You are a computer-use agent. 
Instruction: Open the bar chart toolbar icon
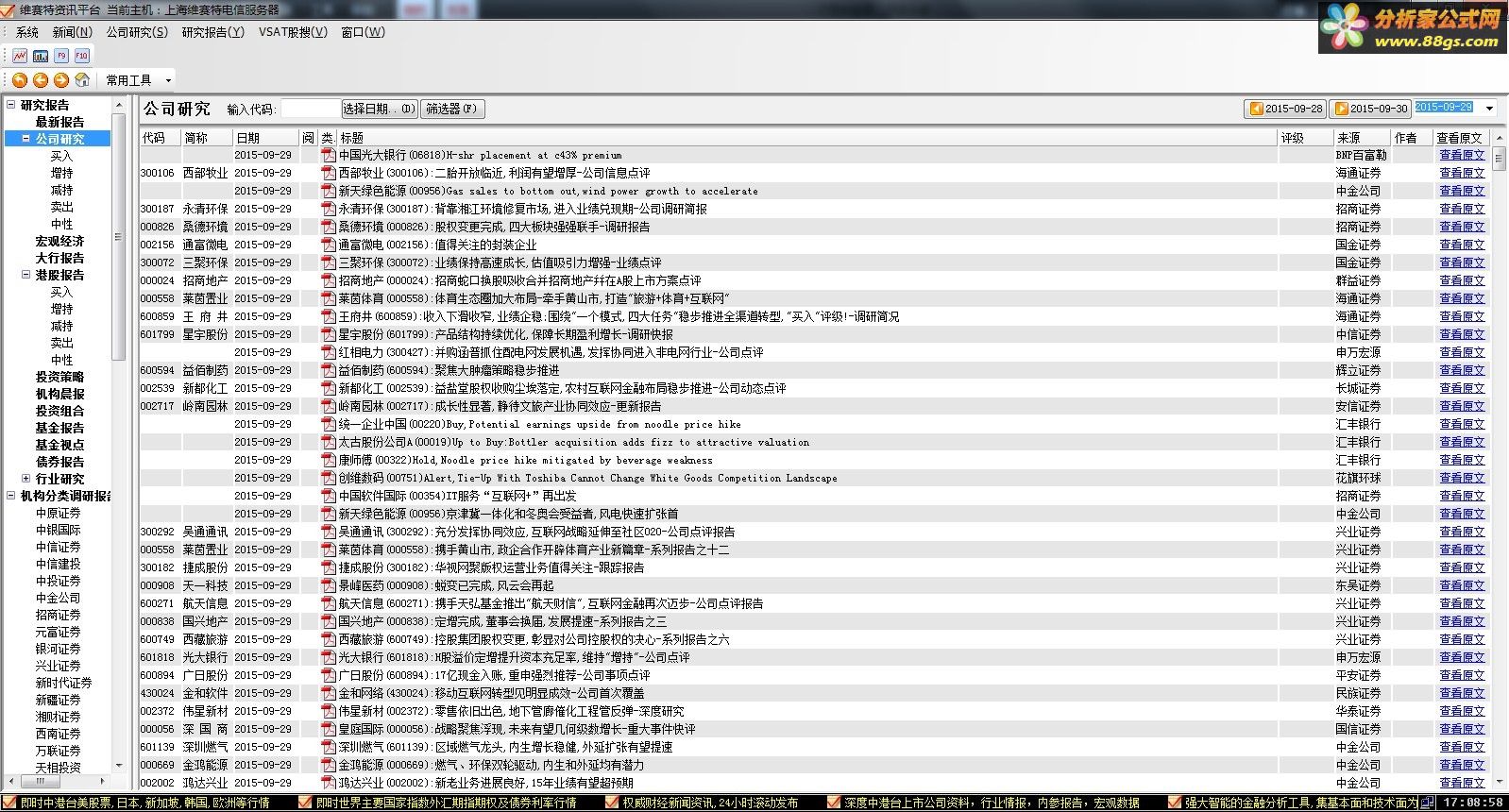coord(41,56)
